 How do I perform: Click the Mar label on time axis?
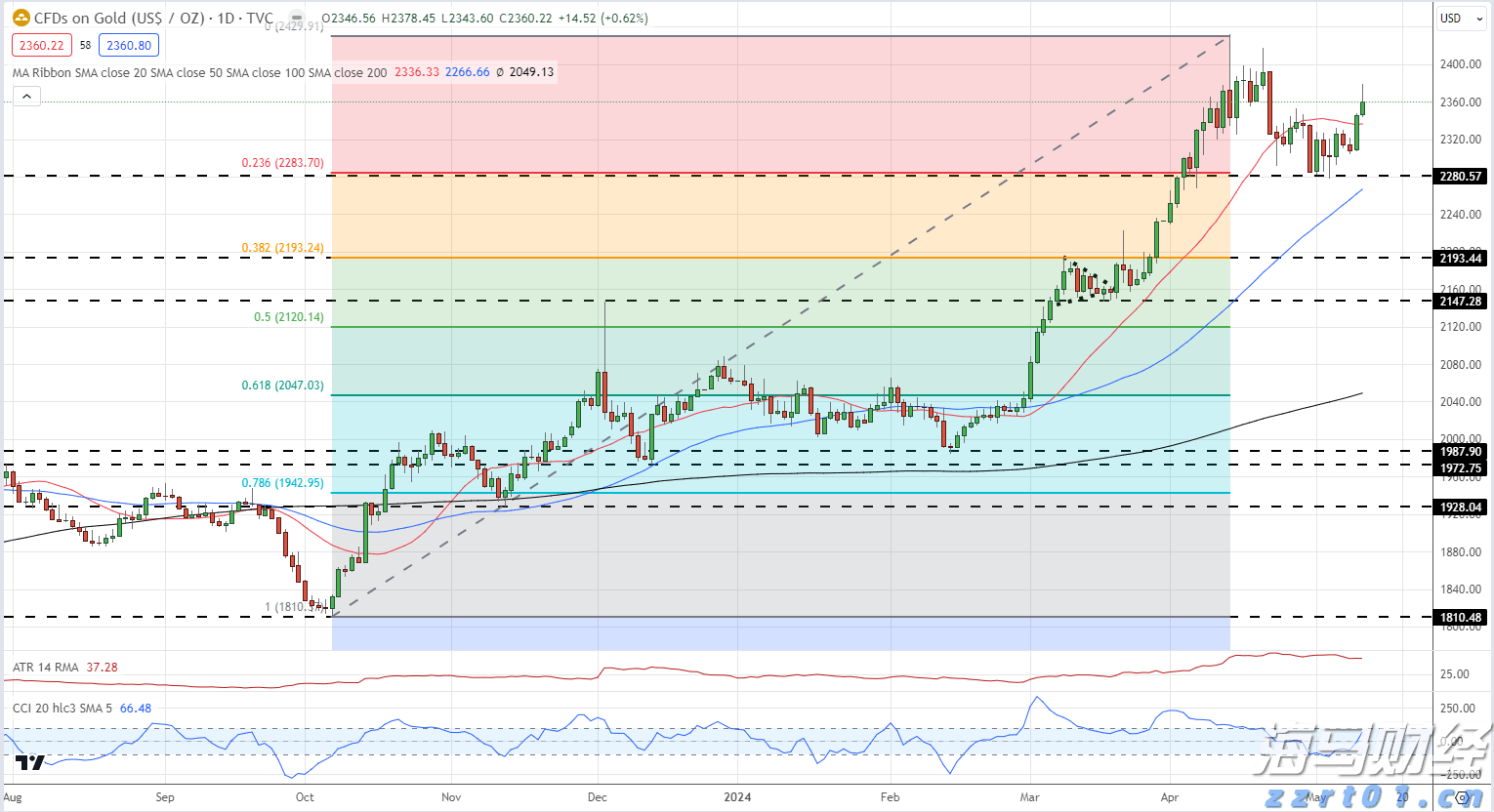1030,797
